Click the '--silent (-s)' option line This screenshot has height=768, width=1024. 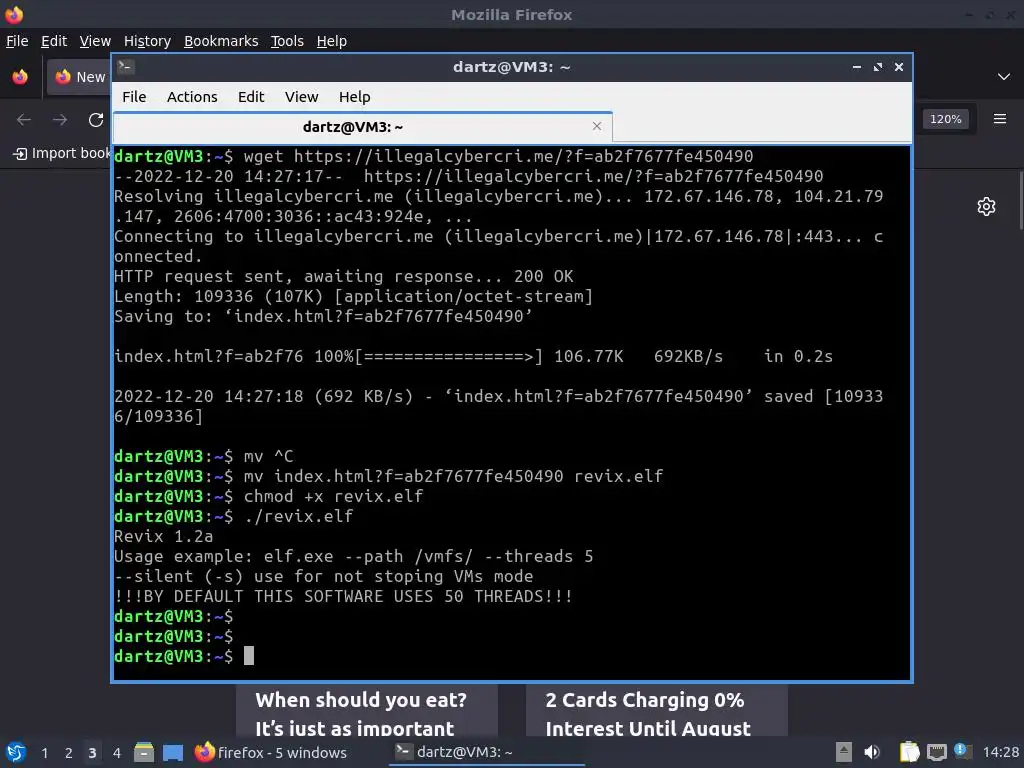pyautogui.click(x=323, y=576)
